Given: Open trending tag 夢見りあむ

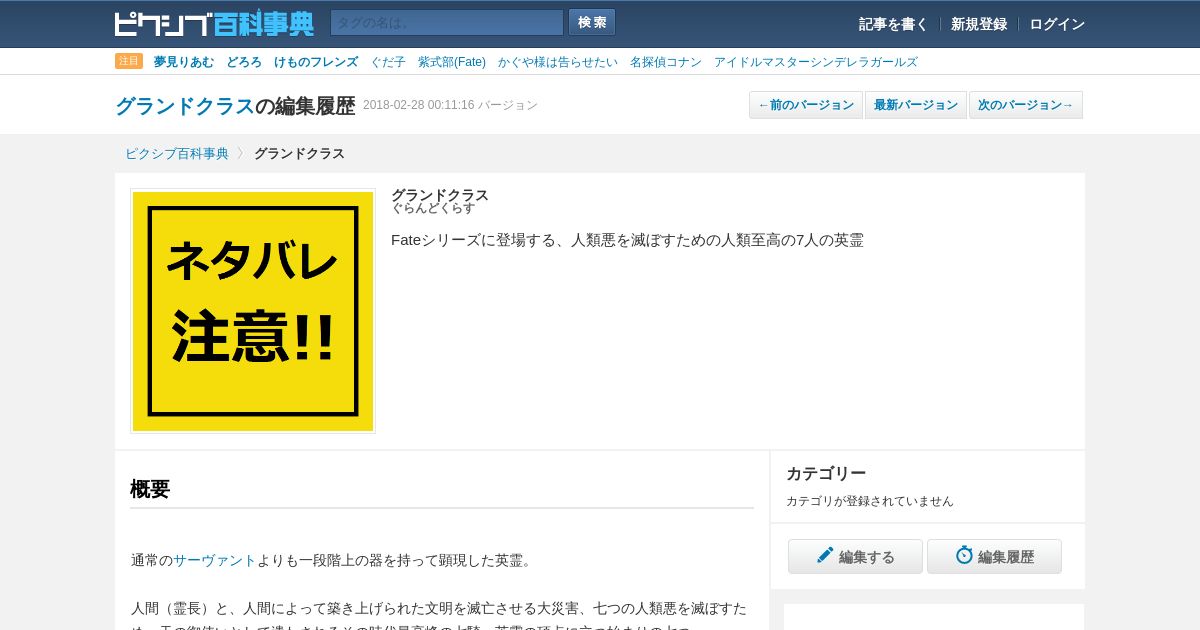Looking at the screenshot, I should pos(184,62).
